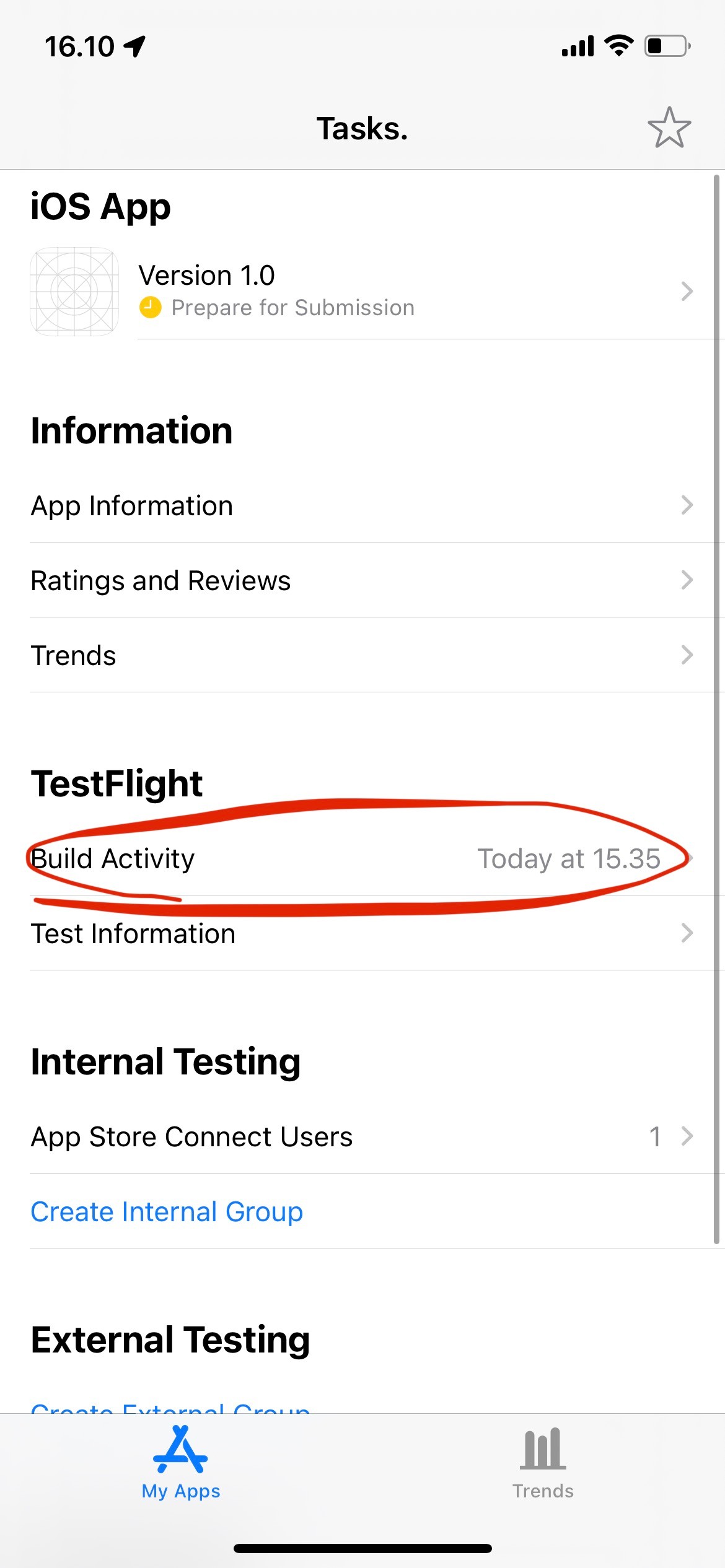The width and height of the screenshot is (725, 1568).
Task: Tap the Wi-Fi status icon
Action: tap(618, 46)
